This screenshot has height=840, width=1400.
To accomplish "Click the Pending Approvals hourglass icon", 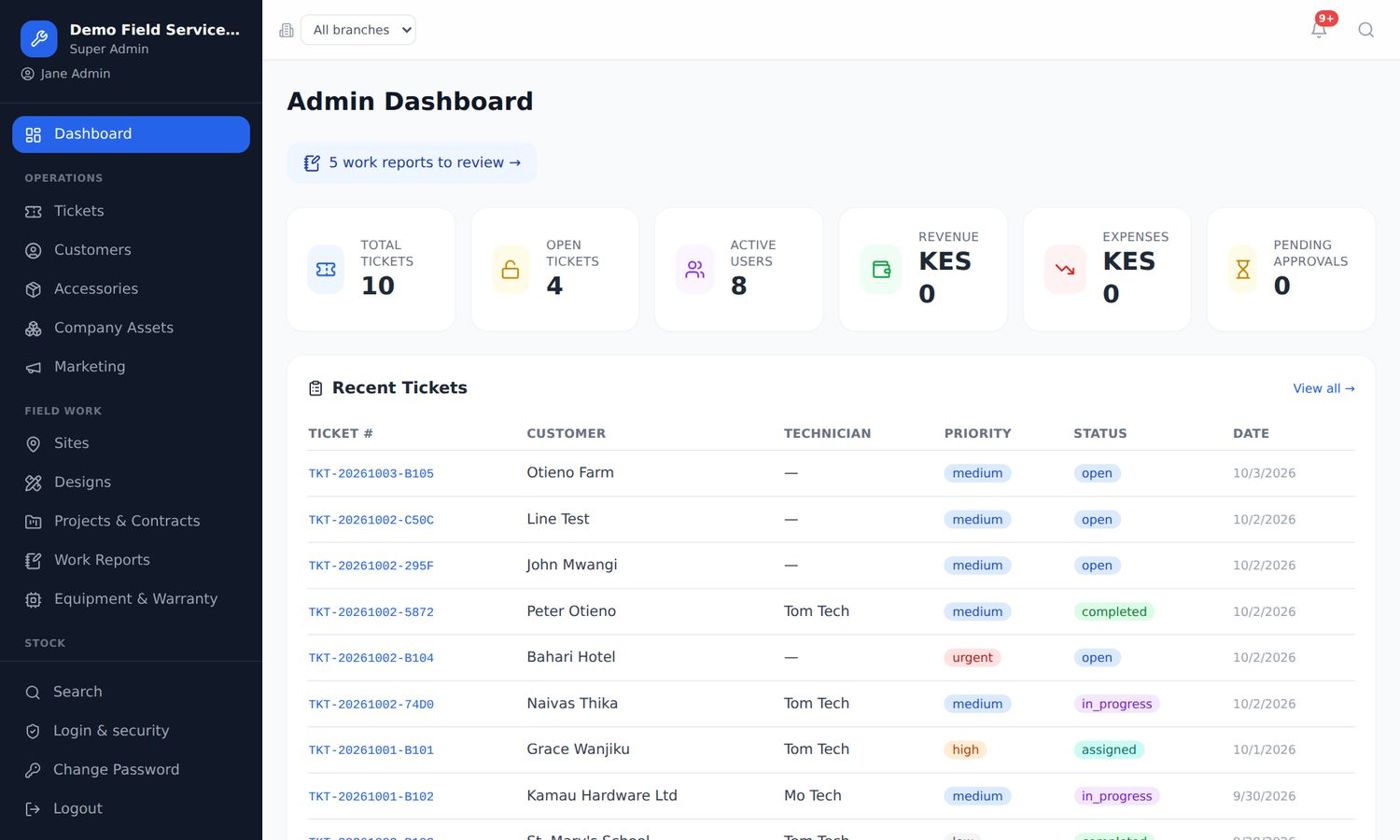I will tap(1243, 269).
